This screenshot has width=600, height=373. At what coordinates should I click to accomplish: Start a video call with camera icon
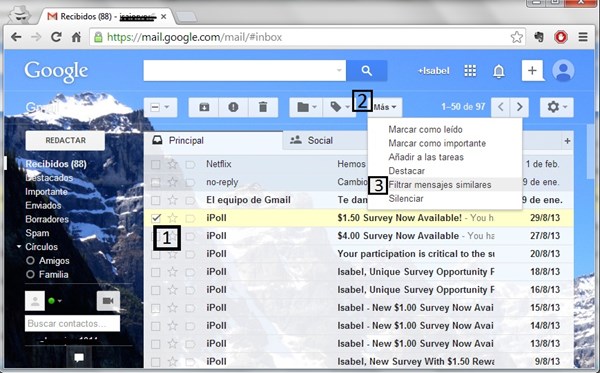(x=108, y=301)
